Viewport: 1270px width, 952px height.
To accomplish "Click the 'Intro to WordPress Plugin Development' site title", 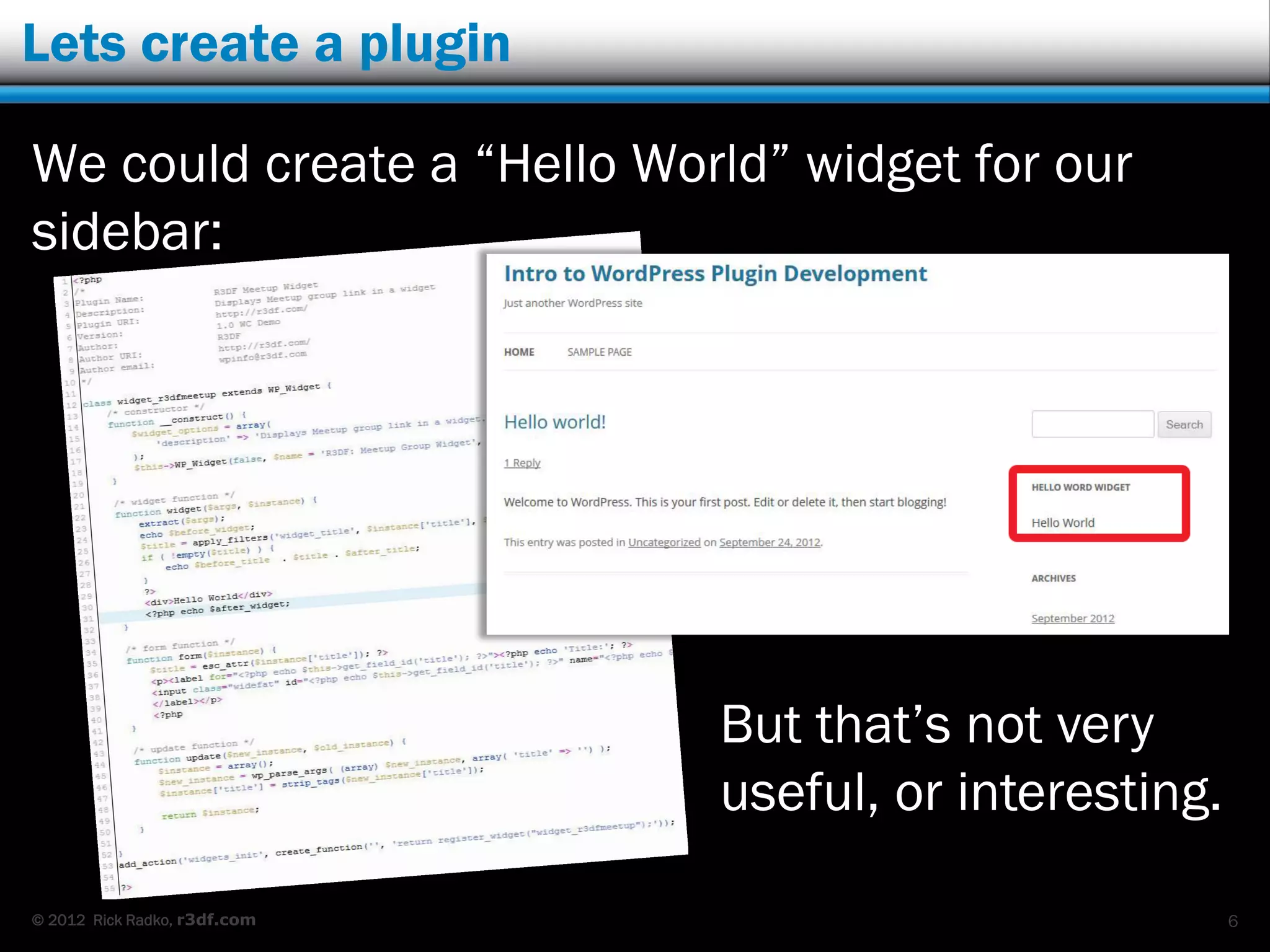I will [716, 274].
